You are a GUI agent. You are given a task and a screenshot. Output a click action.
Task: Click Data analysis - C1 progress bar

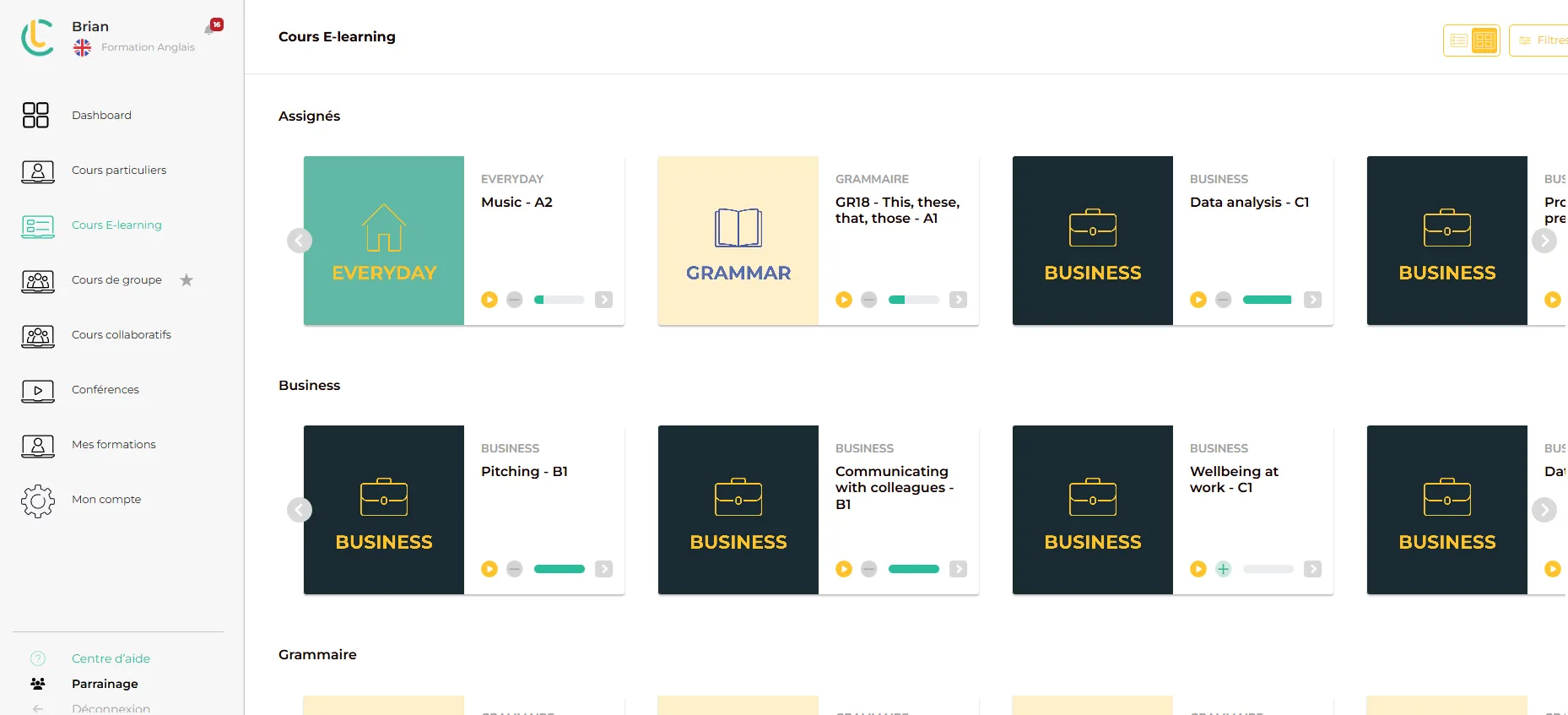(1268, 300)
